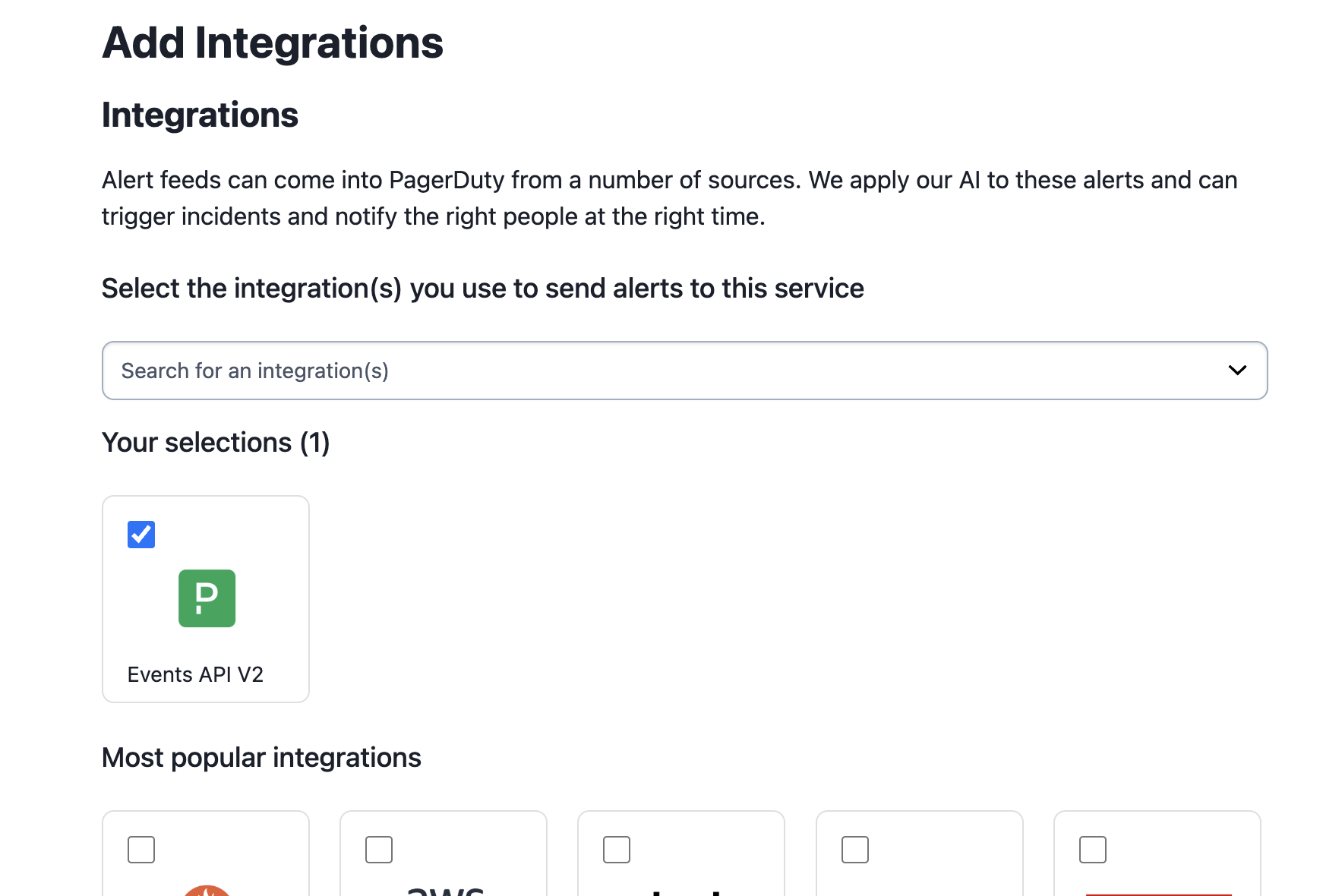Open the integration picker via the dropdown arrow
This screenshot has width=1323, height=896.
(x=1237, y=371)
